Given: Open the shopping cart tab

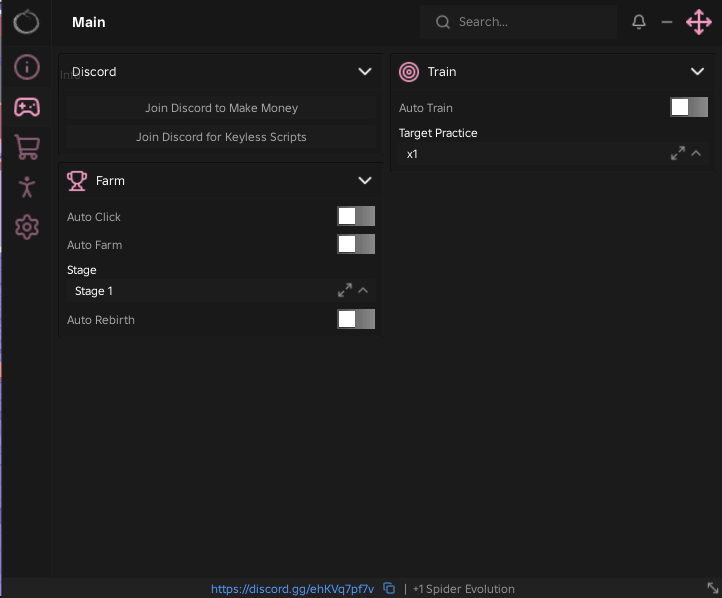Looking at the screenshot, I should point(27,147).
